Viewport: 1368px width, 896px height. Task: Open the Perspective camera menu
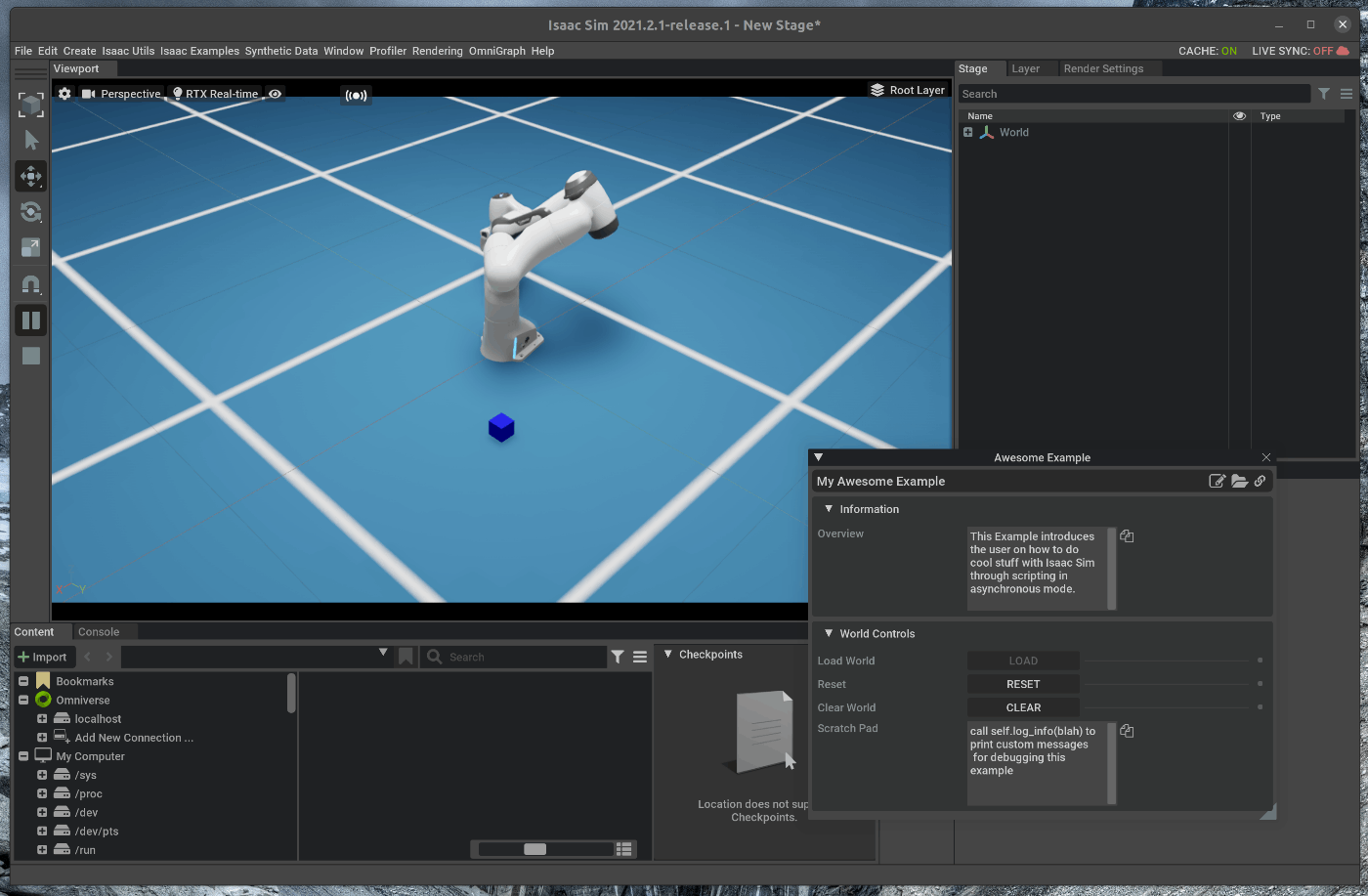pos(121,94)
